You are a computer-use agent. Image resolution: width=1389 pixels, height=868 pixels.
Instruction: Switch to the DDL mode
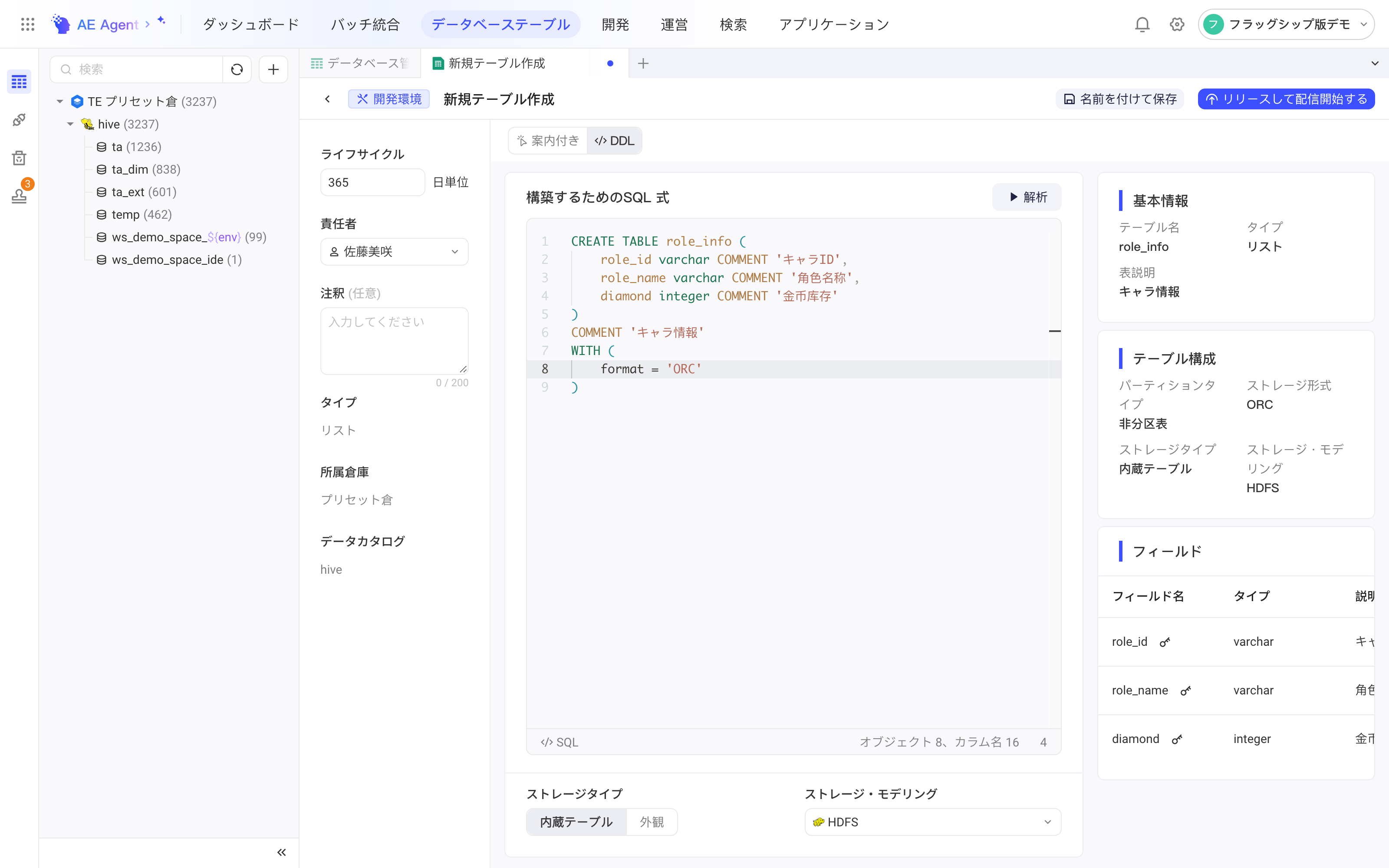[614, 141]
